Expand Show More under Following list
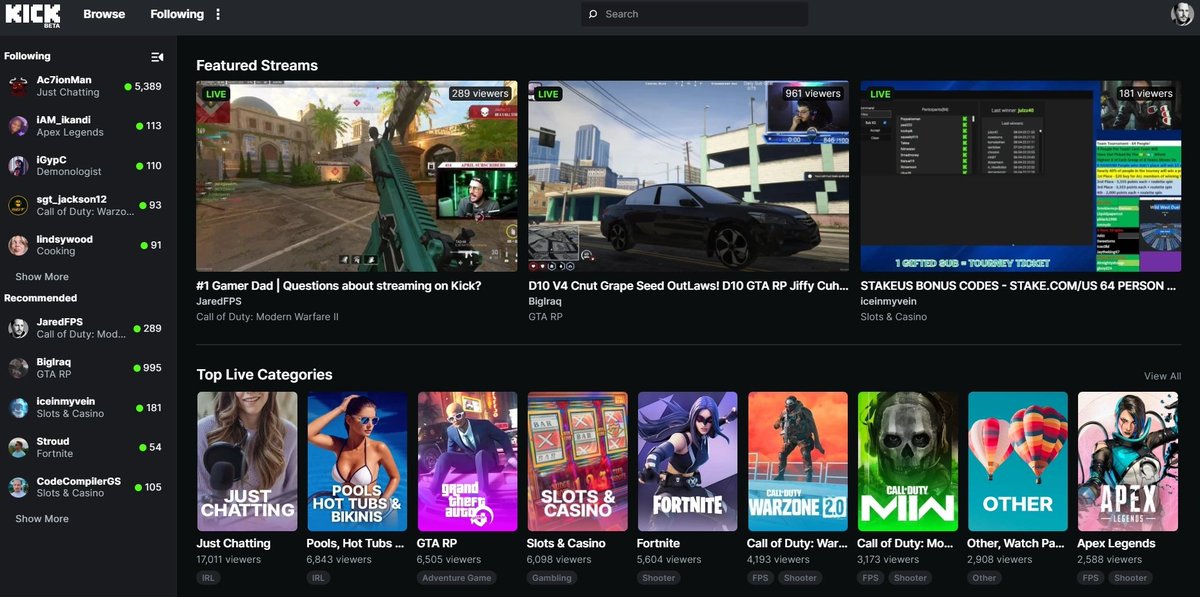This screenshot has width=1200, height=597. coord(42,277)
